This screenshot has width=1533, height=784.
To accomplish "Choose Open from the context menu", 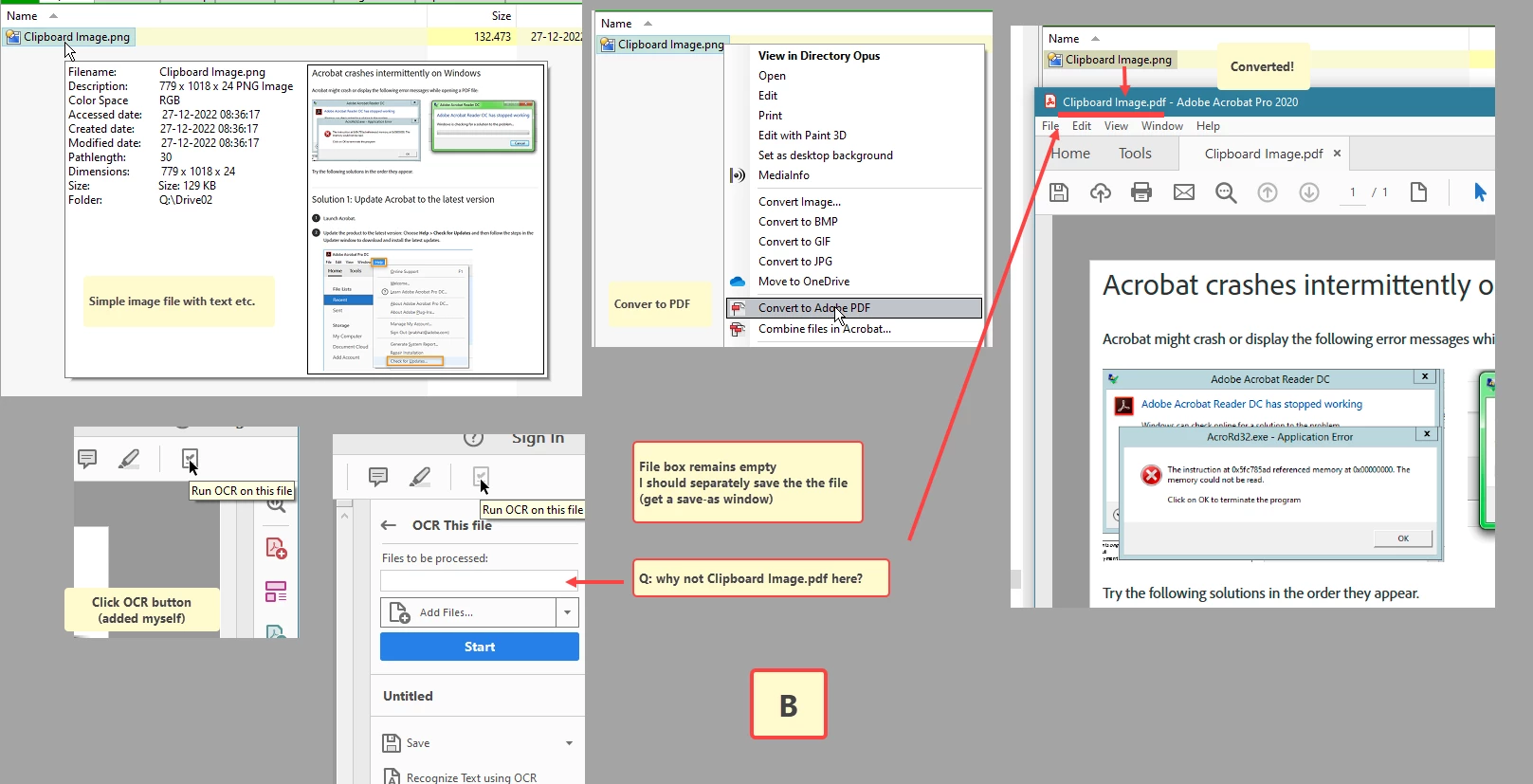I will (x=772, y=76).
